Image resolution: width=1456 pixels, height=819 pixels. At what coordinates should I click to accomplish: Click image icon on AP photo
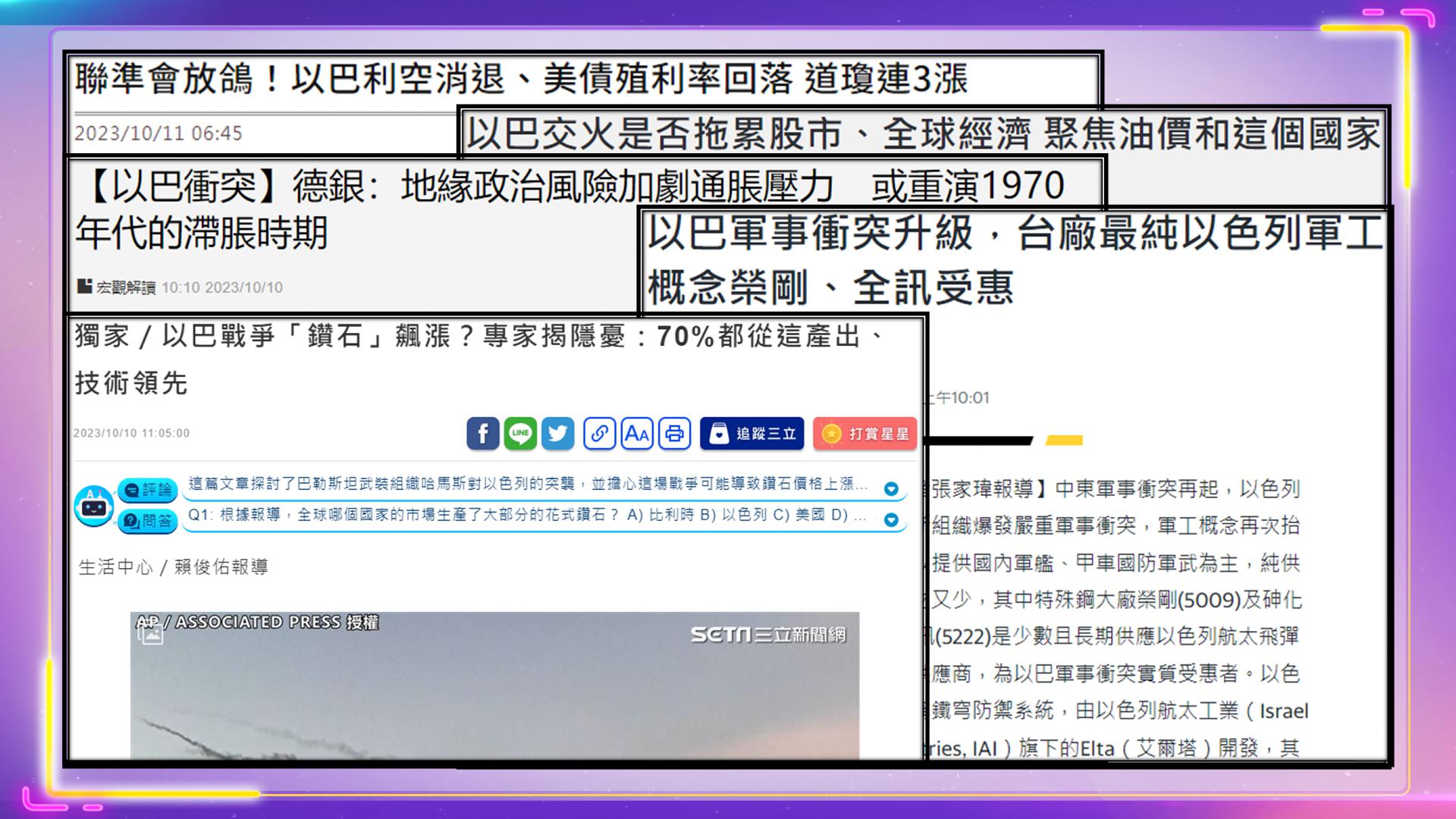click(150, 634)
